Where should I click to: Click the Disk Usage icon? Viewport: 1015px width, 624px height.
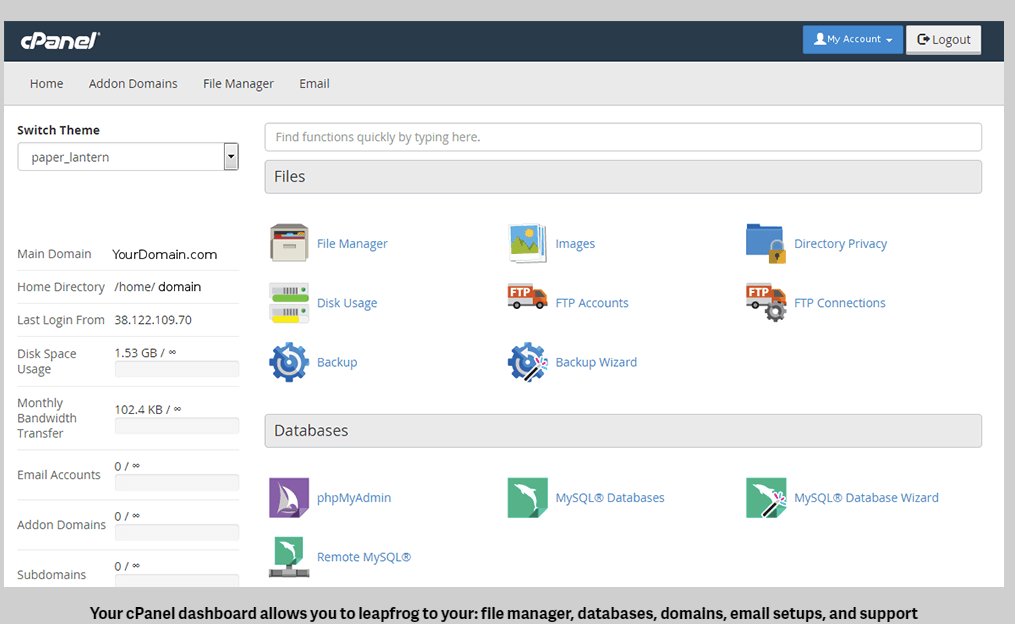click(x=289, y=302)
